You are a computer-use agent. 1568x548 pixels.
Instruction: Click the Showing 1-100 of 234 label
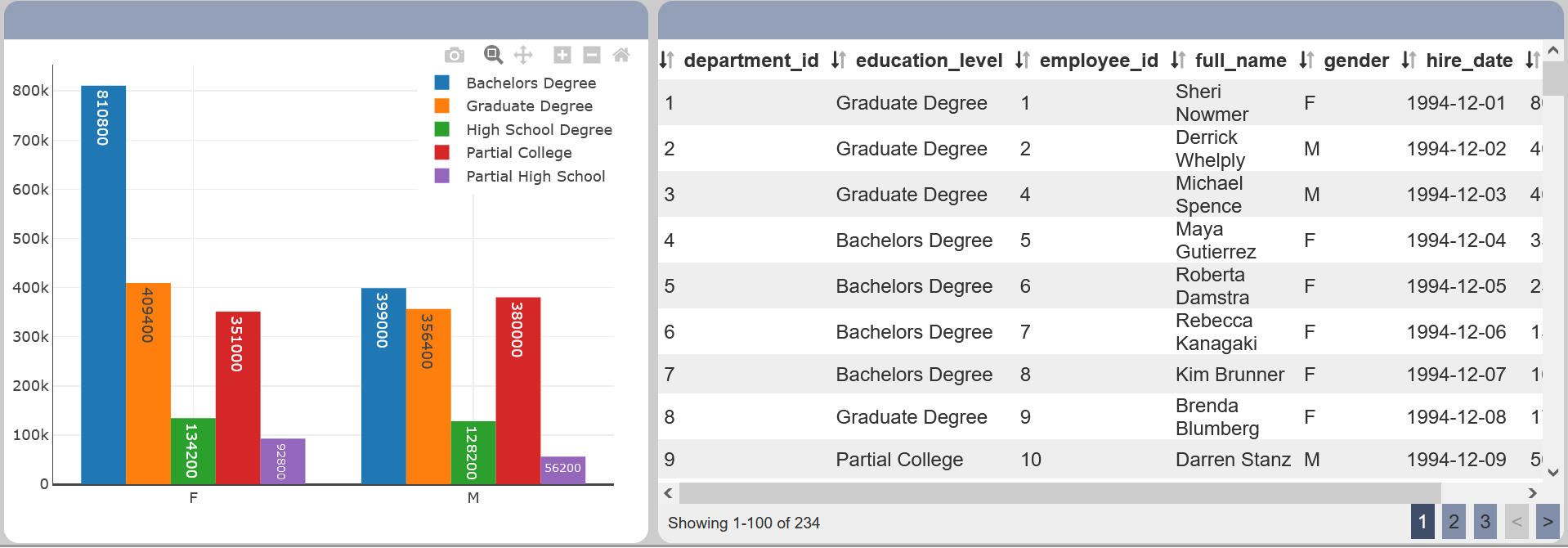pos(744,523)
